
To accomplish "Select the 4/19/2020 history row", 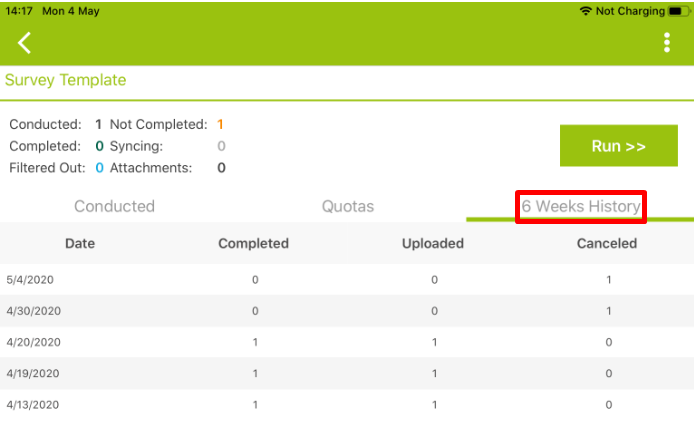I will tap(347, 373).
